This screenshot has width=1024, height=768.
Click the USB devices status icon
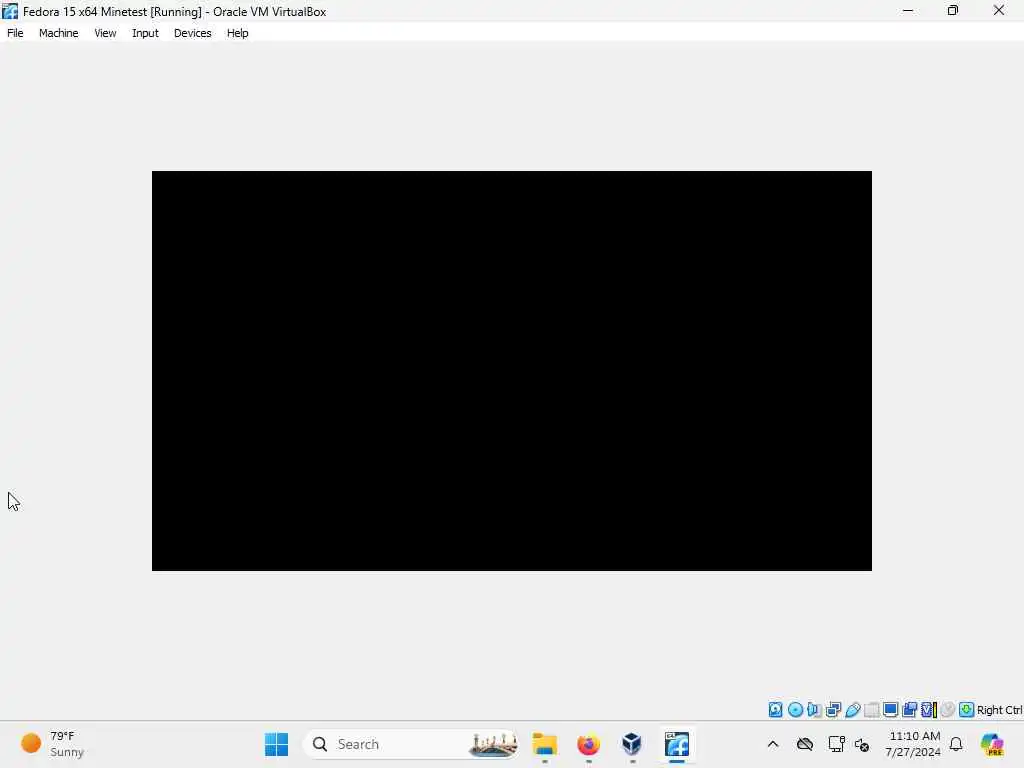852,710
